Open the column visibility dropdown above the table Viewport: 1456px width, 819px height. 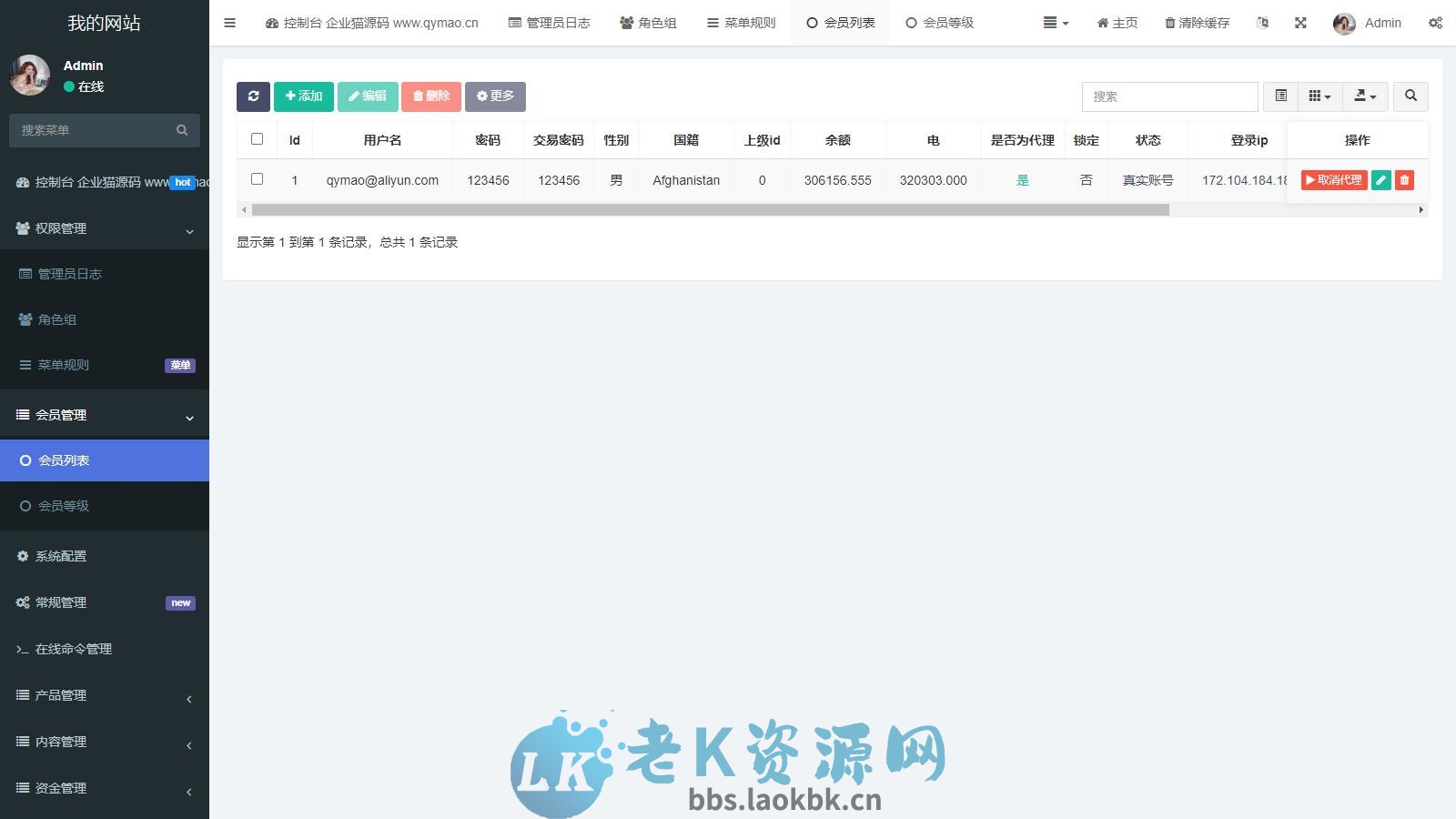[1319, 96]
